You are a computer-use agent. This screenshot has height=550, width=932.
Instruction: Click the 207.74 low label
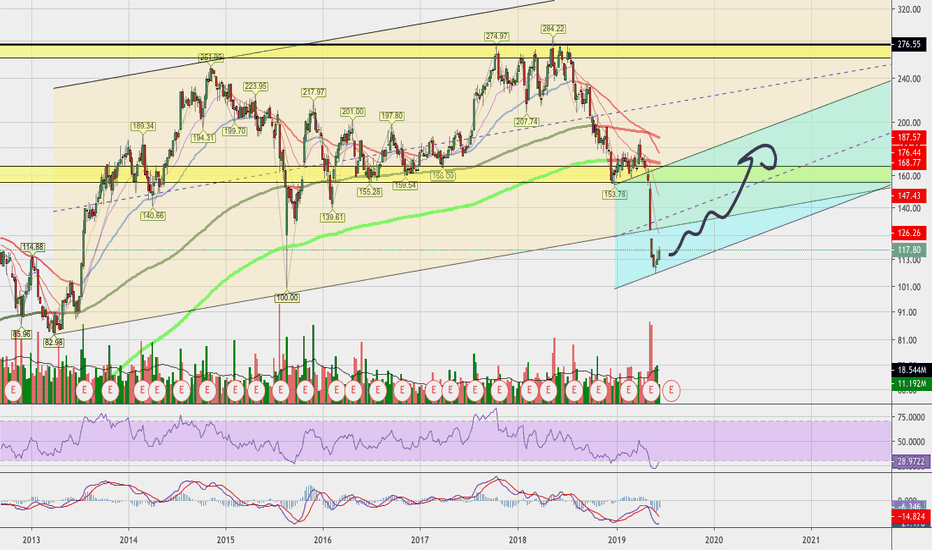[x=527, y=121]
